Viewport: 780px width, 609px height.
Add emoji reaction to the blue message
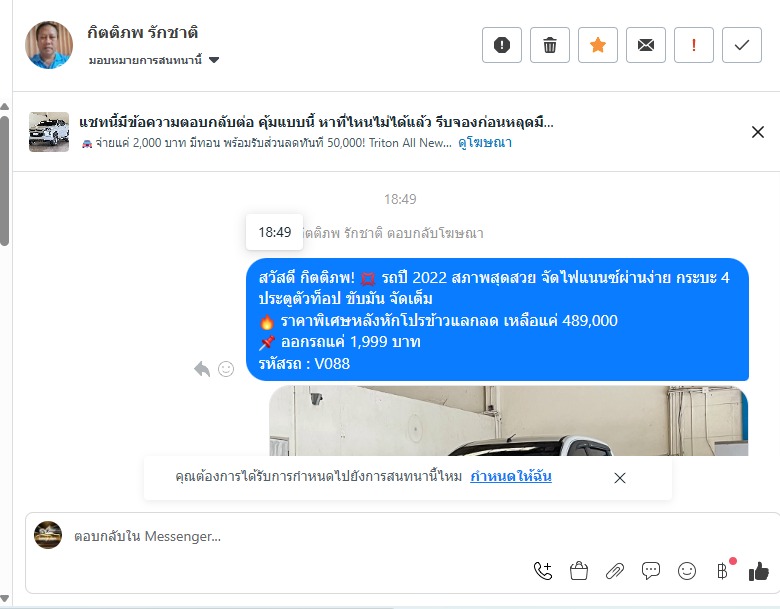tap(226, 369)
